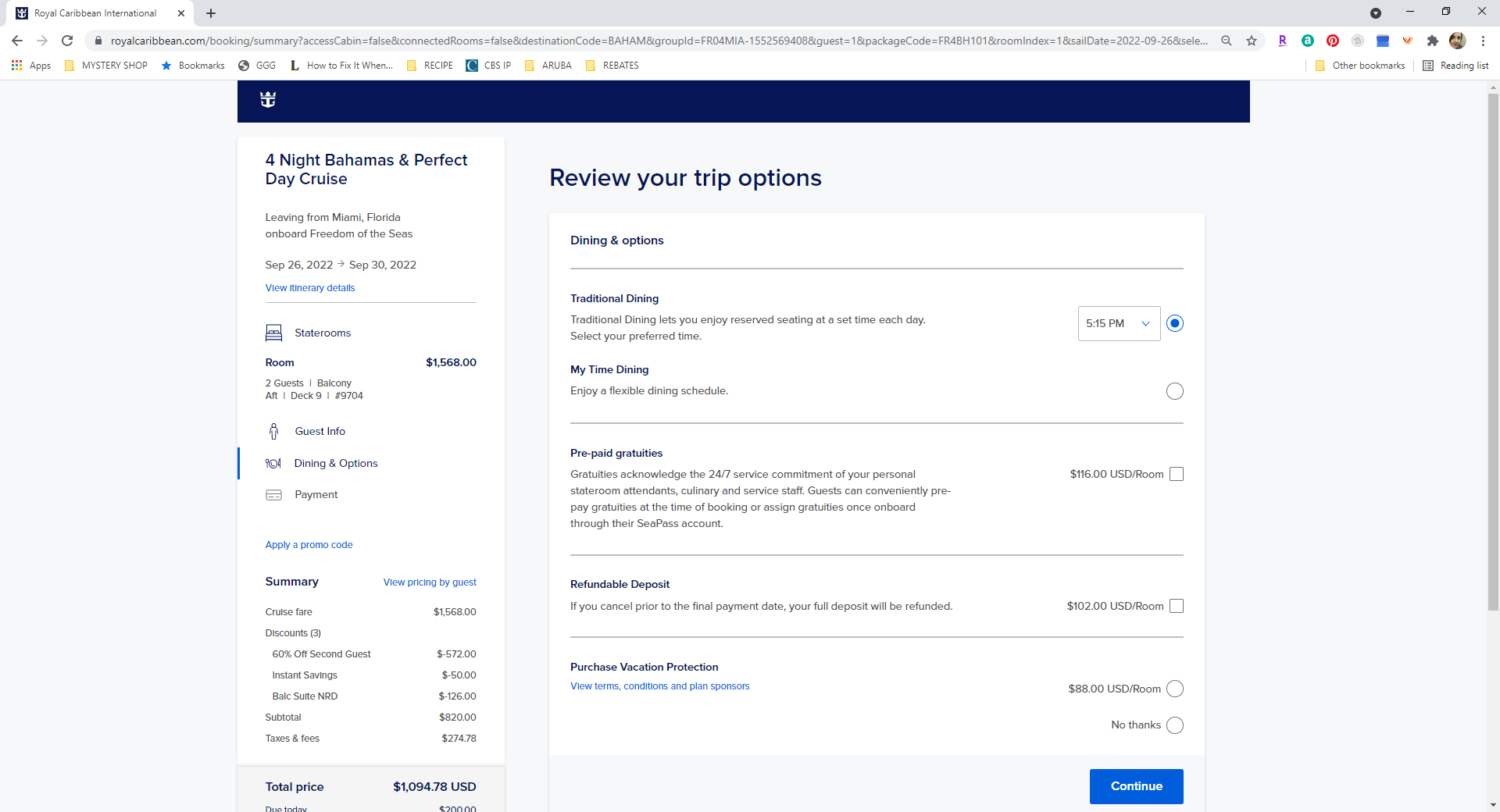1500x812 pixels.
Task: Click the Total price $1,094.78 USD amount
Action: 434,787
